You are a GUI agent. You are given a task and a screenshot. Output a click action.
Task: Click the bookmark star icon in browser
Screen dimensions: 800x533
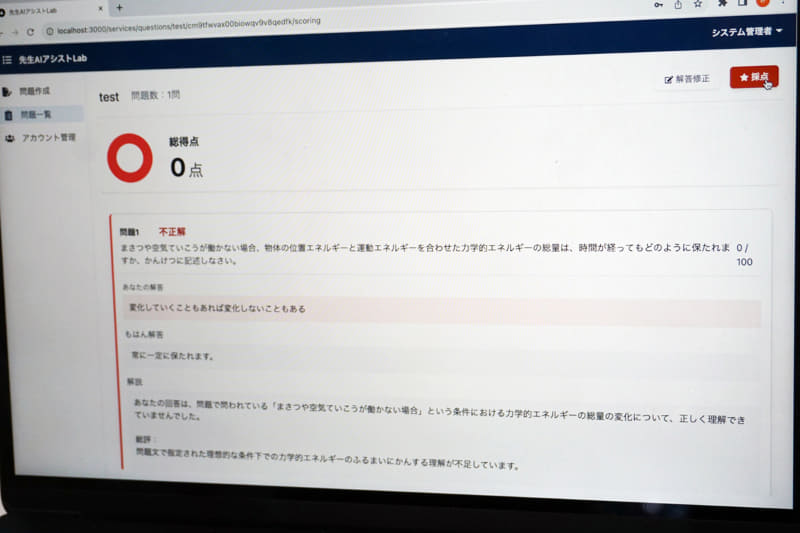(x=698, y=4)
